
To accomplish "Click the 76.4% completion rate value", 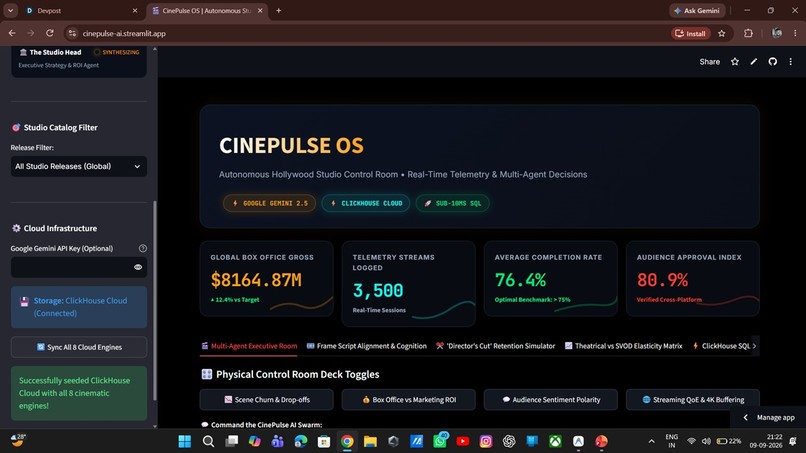I will point(520,280).
